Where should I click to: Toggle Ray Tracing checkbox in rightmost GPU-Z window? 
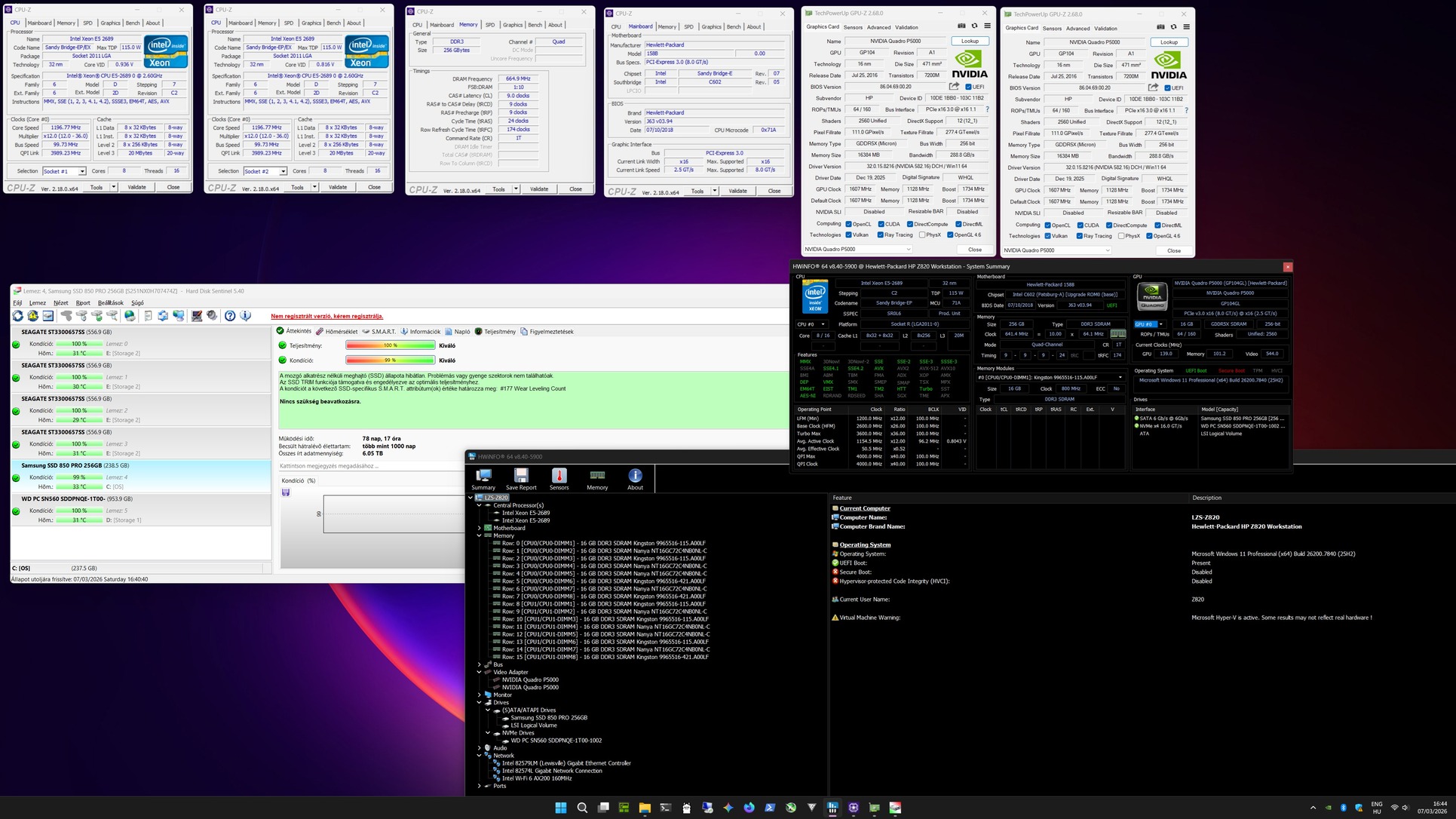[x=1079, y=236]
